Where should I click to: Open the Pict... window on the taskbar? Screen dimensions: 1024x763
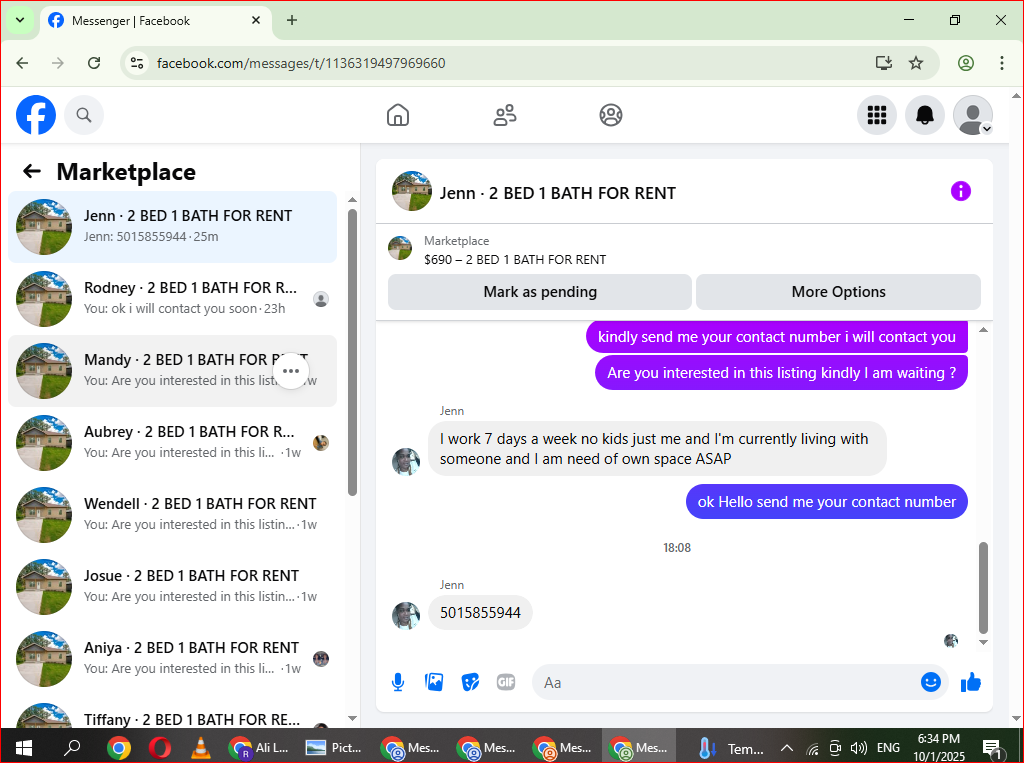coord(334,747)
